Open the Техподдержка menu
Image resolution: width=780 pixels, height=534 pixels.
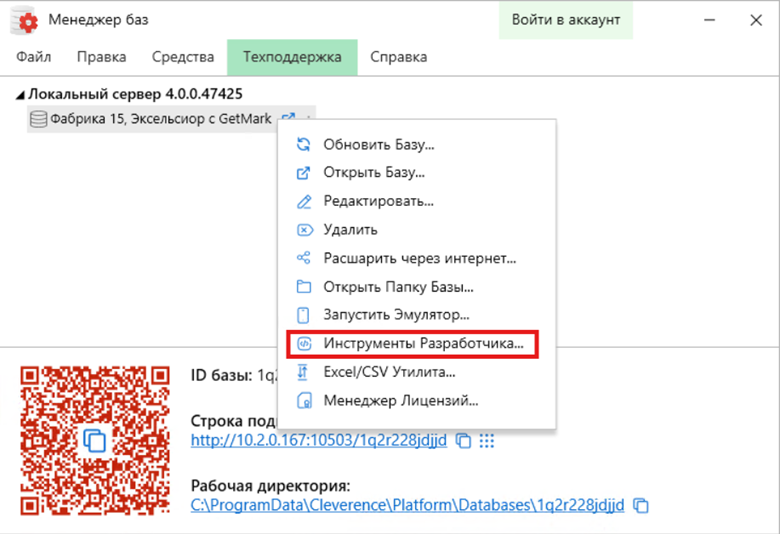pos(292,57)
